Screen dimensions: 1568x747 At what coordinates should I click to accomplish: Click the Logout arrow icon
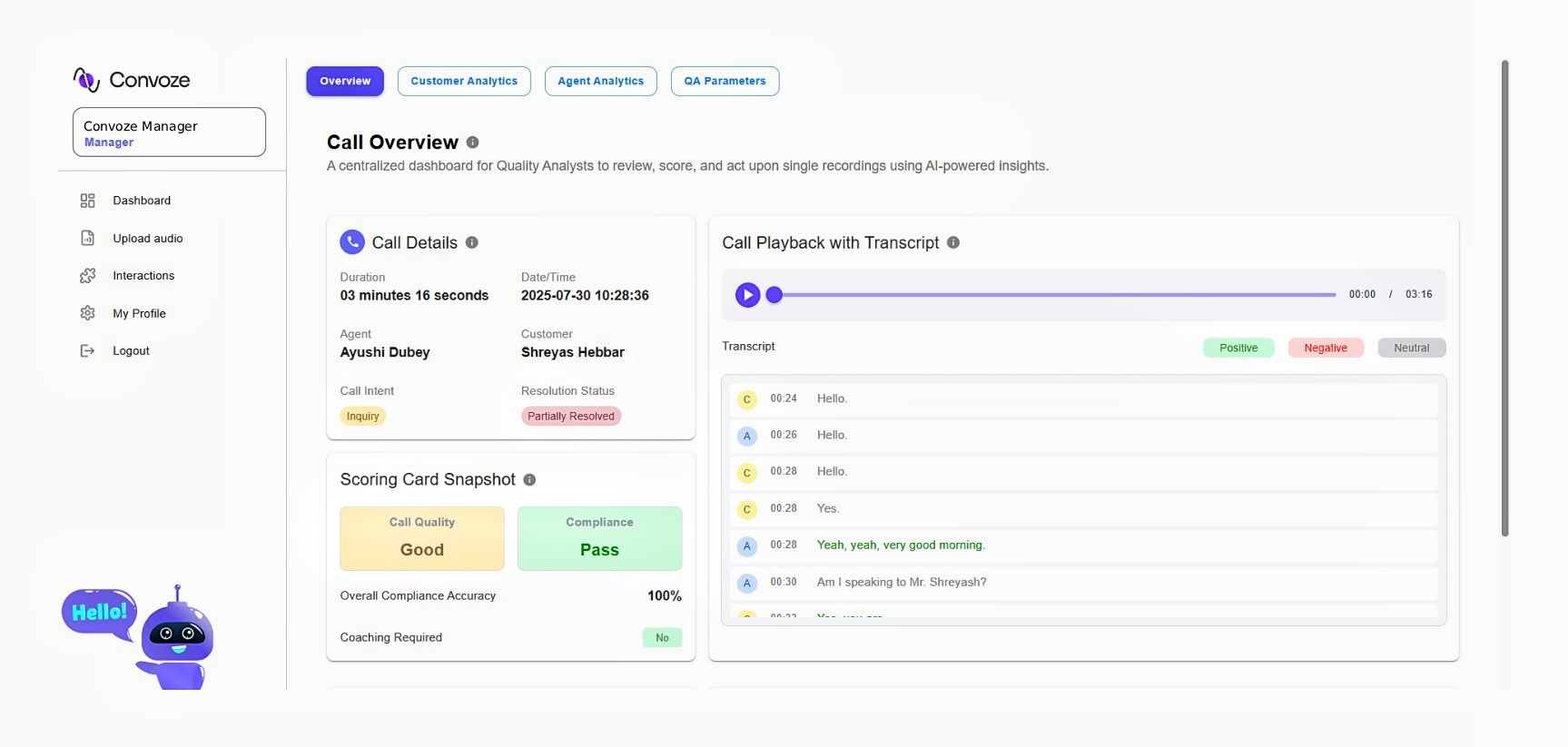point(88,351)
